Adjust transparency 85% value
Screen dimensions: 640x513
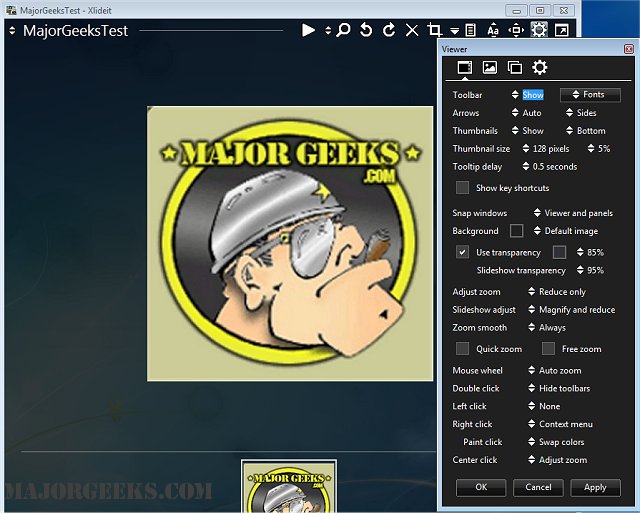[590, 252]
